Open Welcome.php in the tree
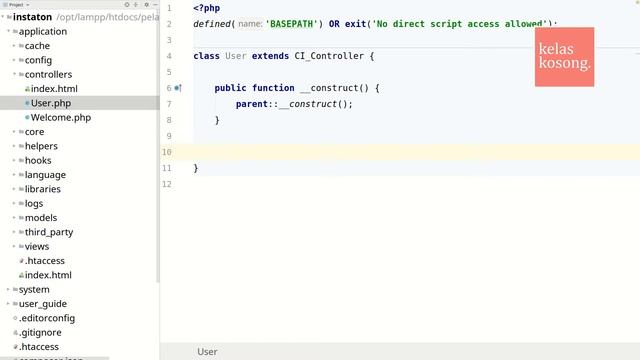Viewport: 640px width, 360px height. (x=61, y=118)
